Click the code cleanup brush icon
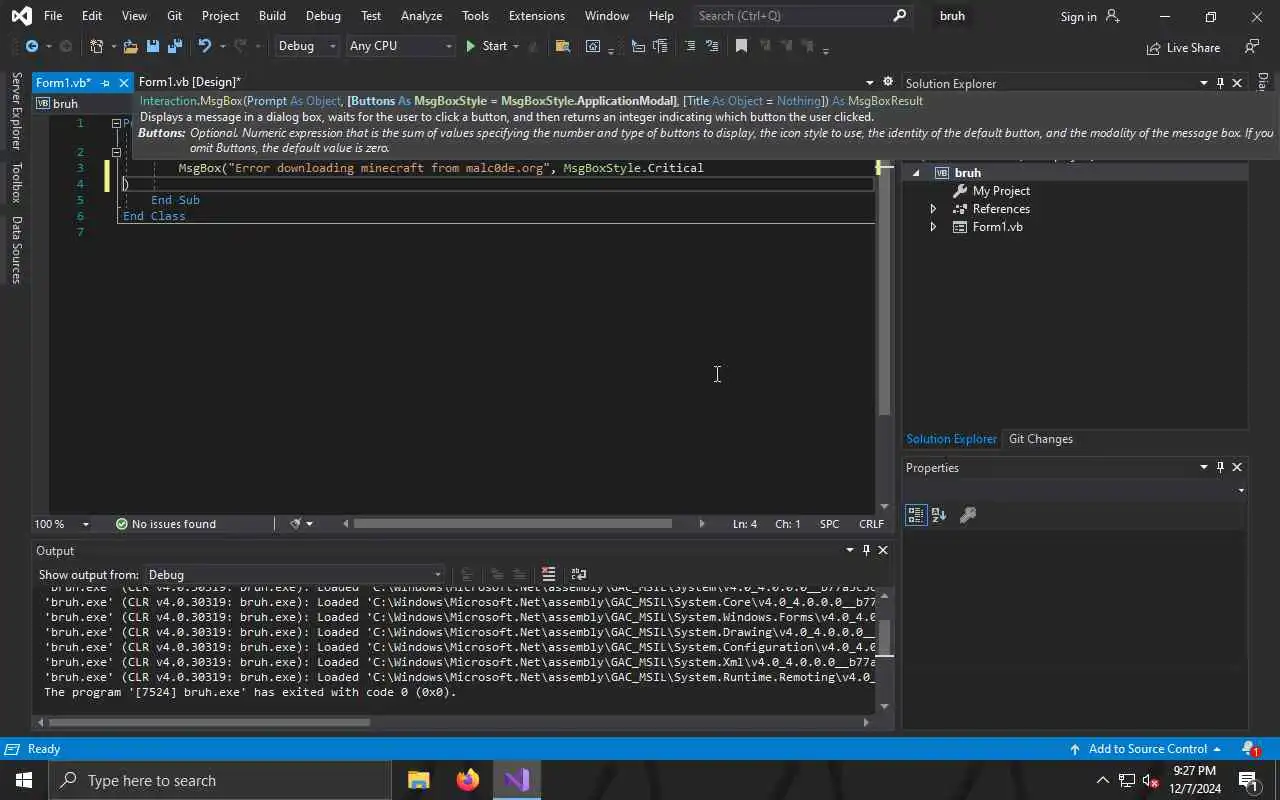The width and height of the screenshot is (1280, 800). pyautogui.click(x=296, y=524)
